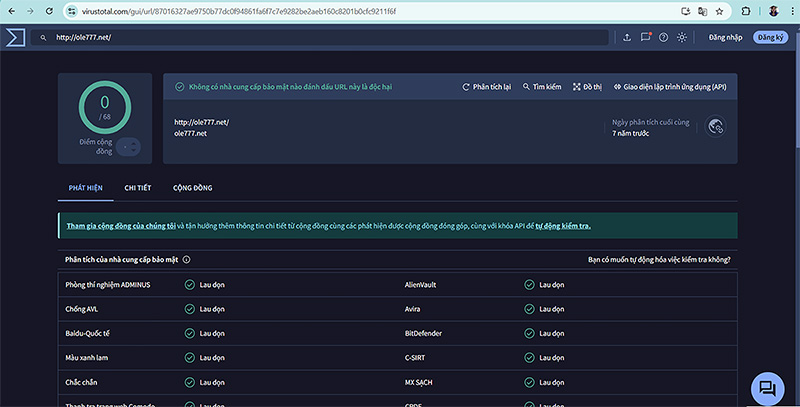Viewport: 800px width, 407px height.
Task: Bookmark this page with the star icon
Action: [719, 11]
